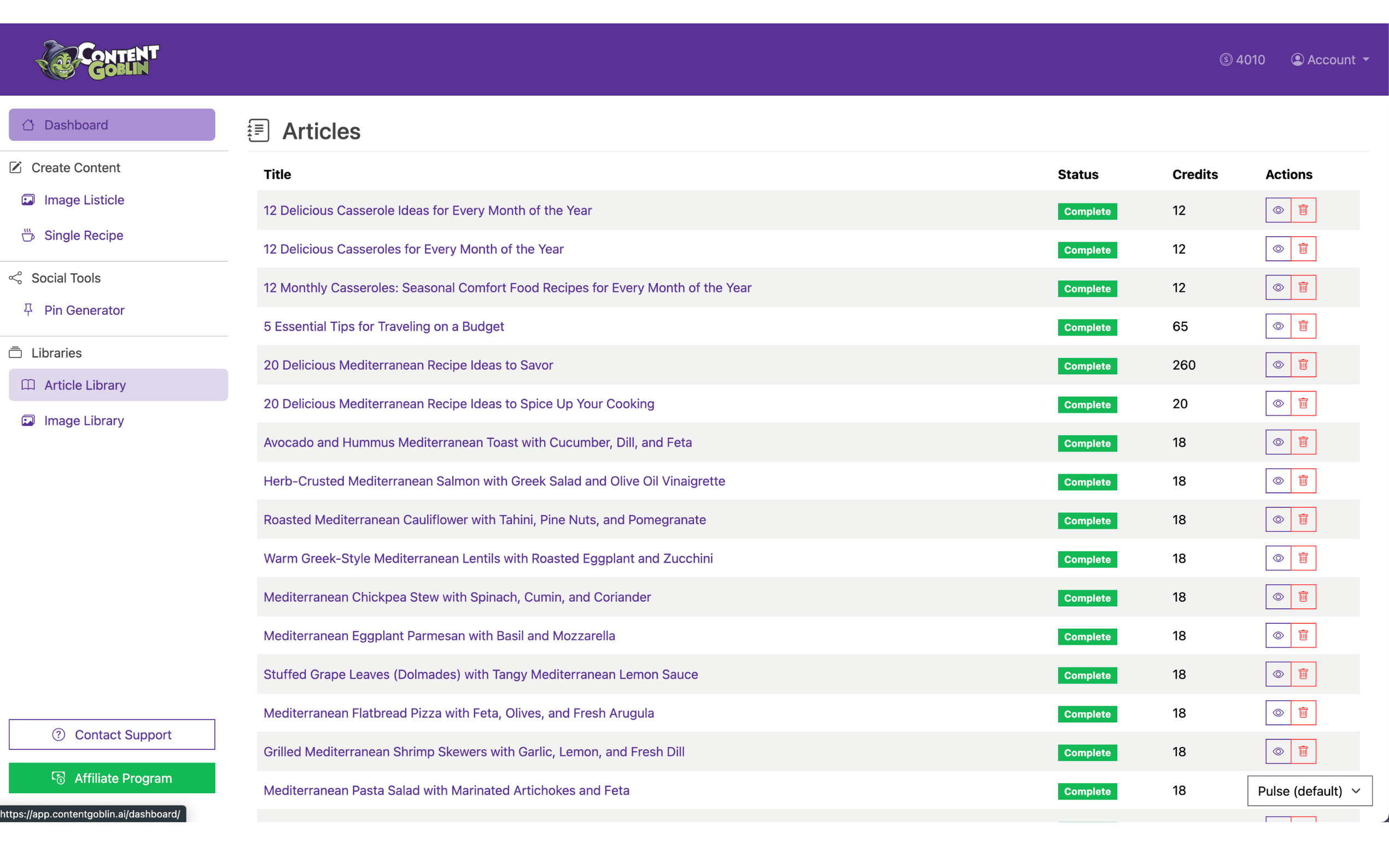View the Mediterranean Chickpea Stew article eye icon

click(x=1277, y=597)
